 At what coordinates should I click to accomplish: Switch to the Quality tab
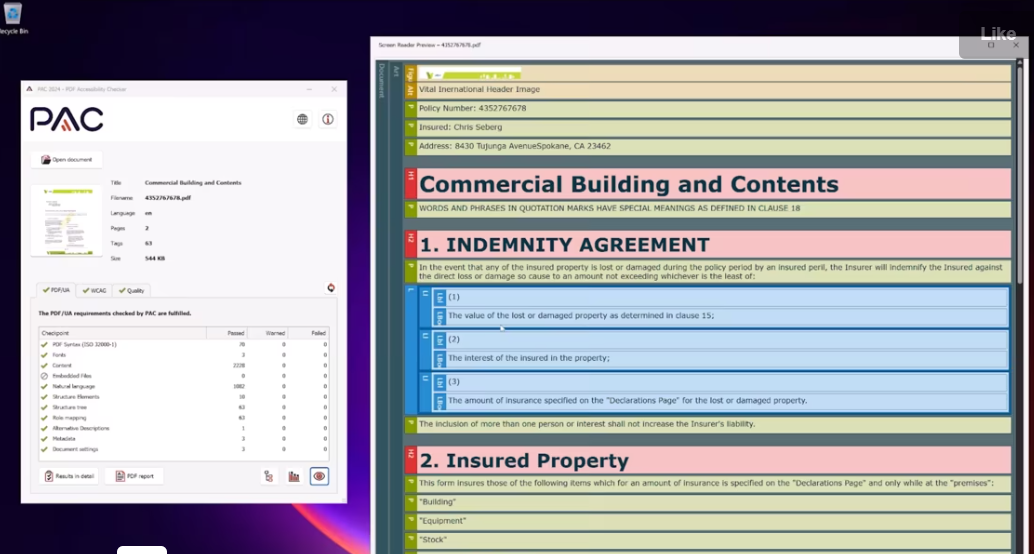click(132, 290)
